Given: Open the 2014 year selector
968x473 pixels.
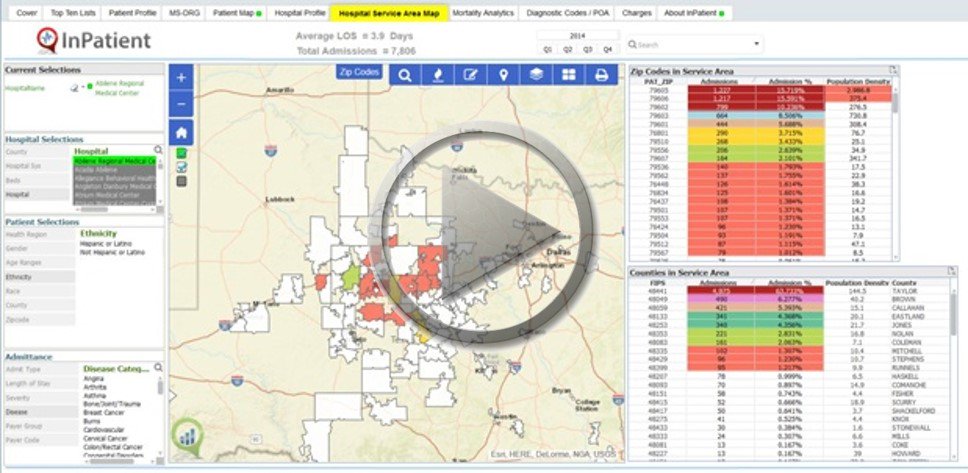Looking at the screenshot, I should [577, 36].
